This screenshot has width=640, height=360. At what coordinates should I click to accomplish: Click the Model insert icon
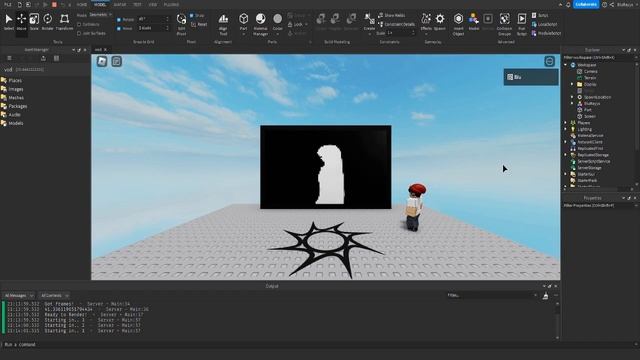[473, 22]
